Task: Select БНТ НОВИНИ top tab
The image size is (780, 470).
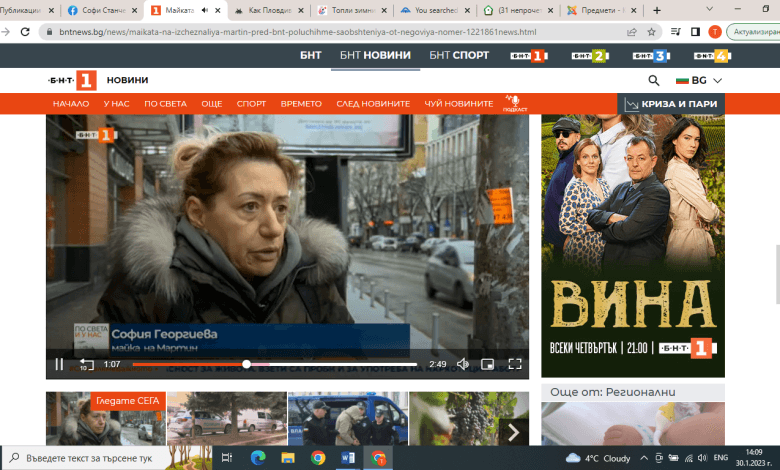Action: [x=375, y=55]
